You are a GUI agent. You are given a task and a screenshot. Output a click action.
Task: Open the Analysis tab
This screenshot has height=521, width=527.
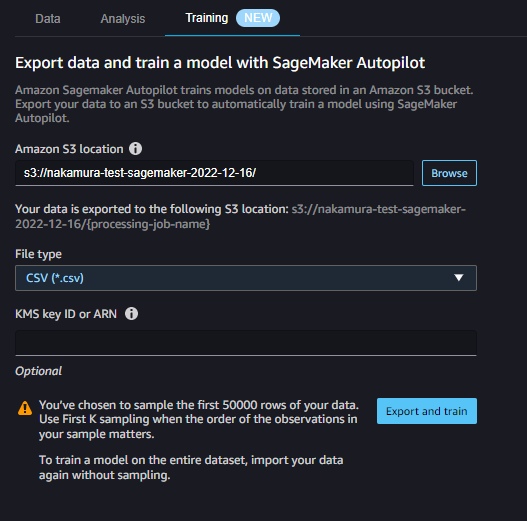point(123,18)
